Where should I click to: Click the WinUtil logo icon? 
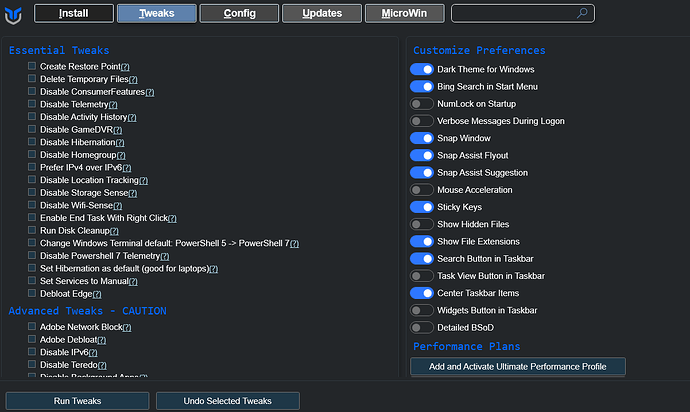pyautogui.click(x=14, y=14)
